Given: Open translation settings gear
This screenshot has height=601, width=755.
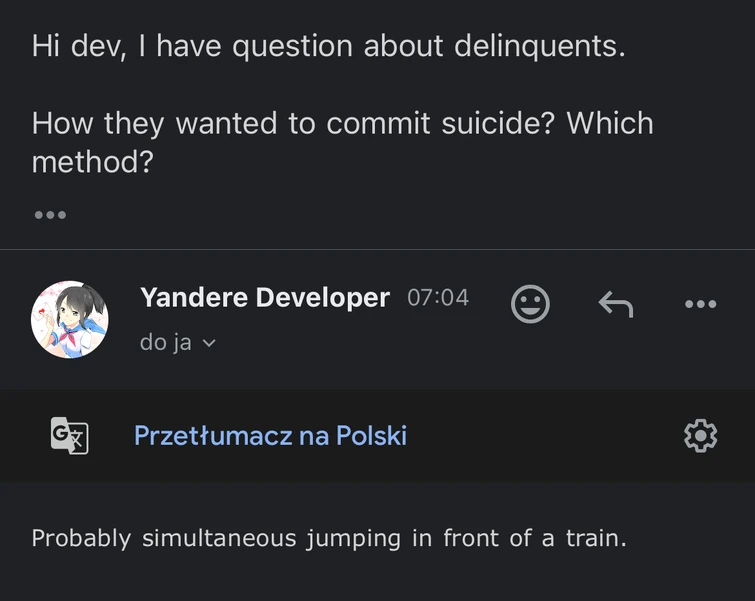Looking at the screenshot, I should point(700,436).
